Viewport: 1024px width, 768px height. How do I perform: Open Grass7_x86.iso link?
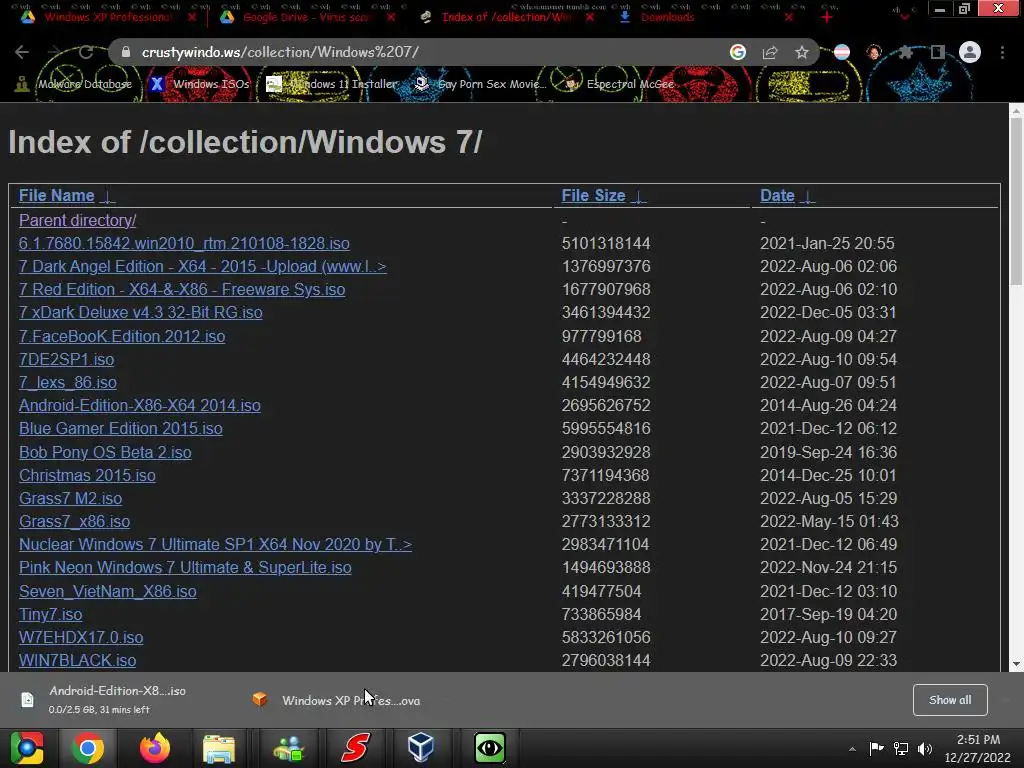point(74,521)
